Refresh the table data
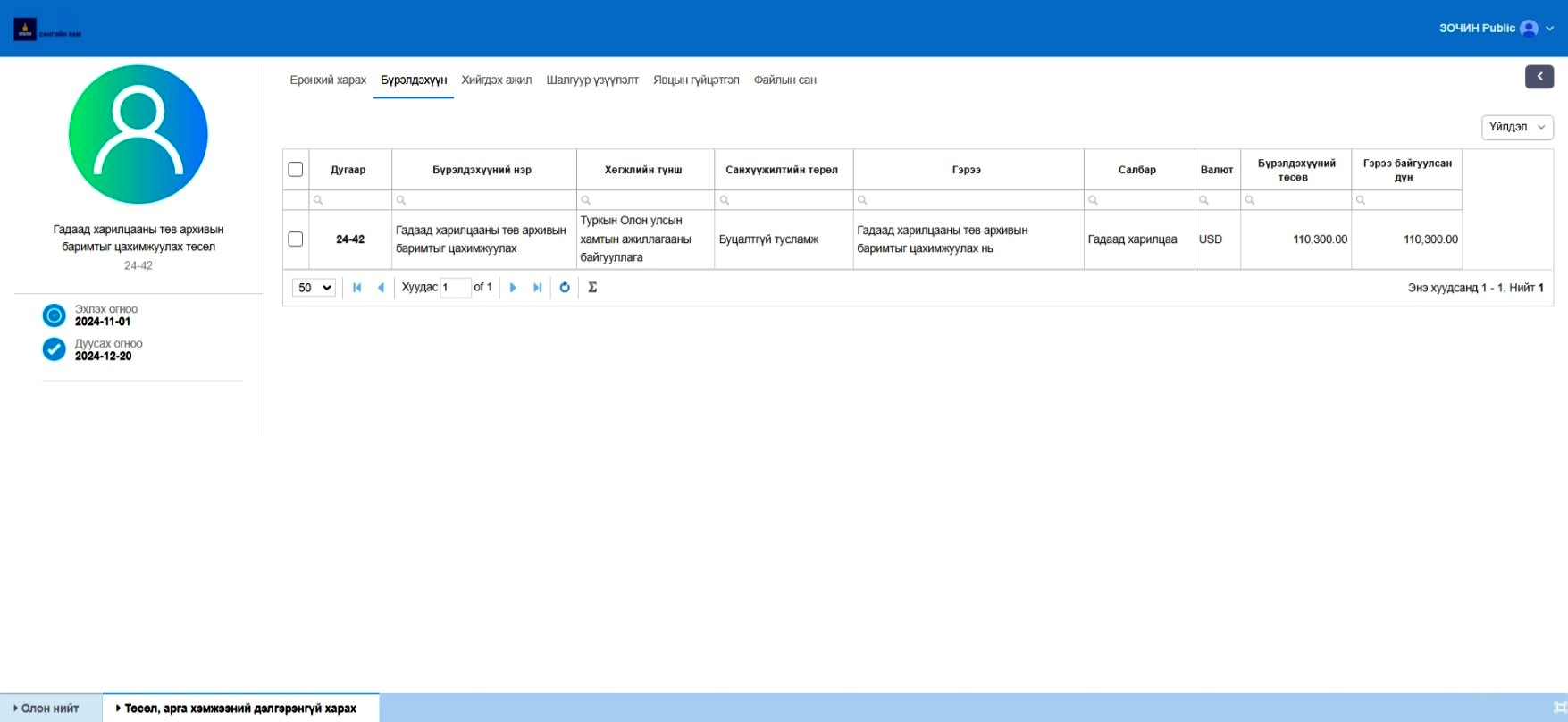 pos(565,288)
